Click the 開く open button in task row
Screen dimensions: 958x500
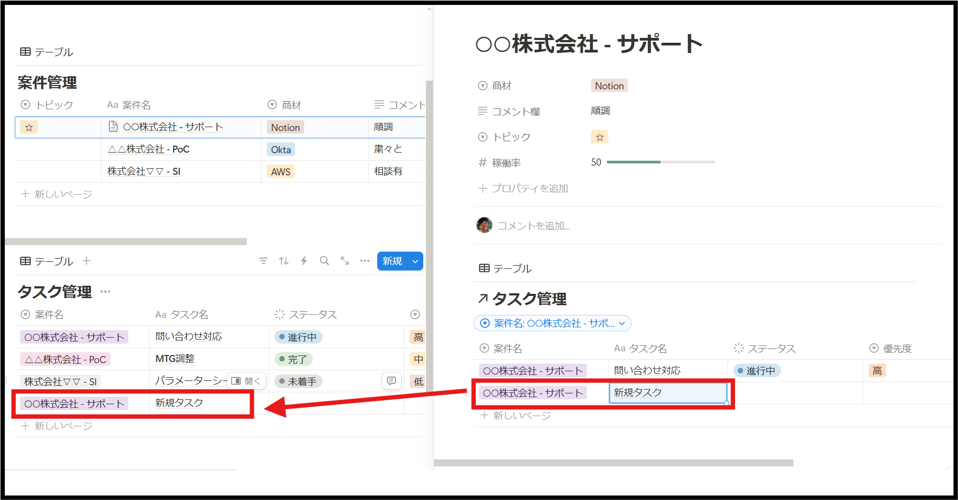click(x=246, y=381)
